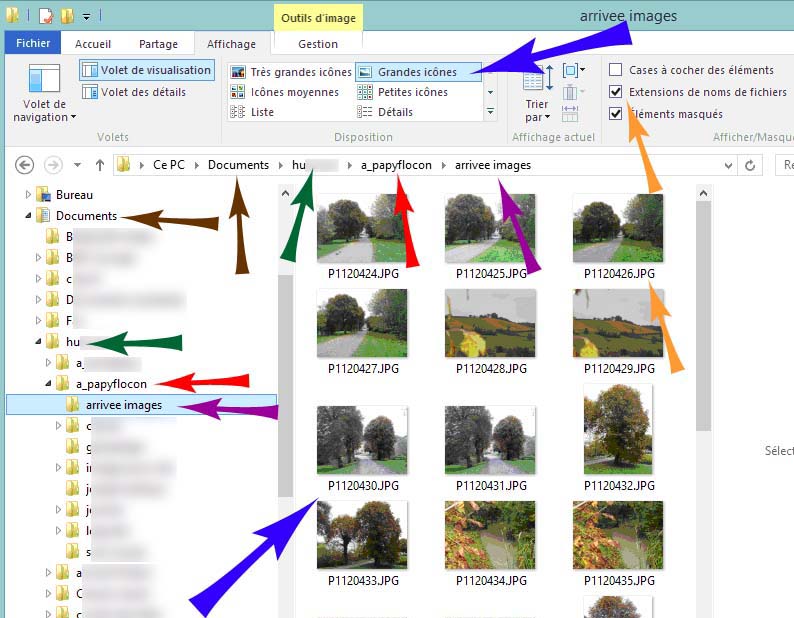Select thumbnail P1120430.JPG
Screen dimensions: 794x618
(363, 440)
